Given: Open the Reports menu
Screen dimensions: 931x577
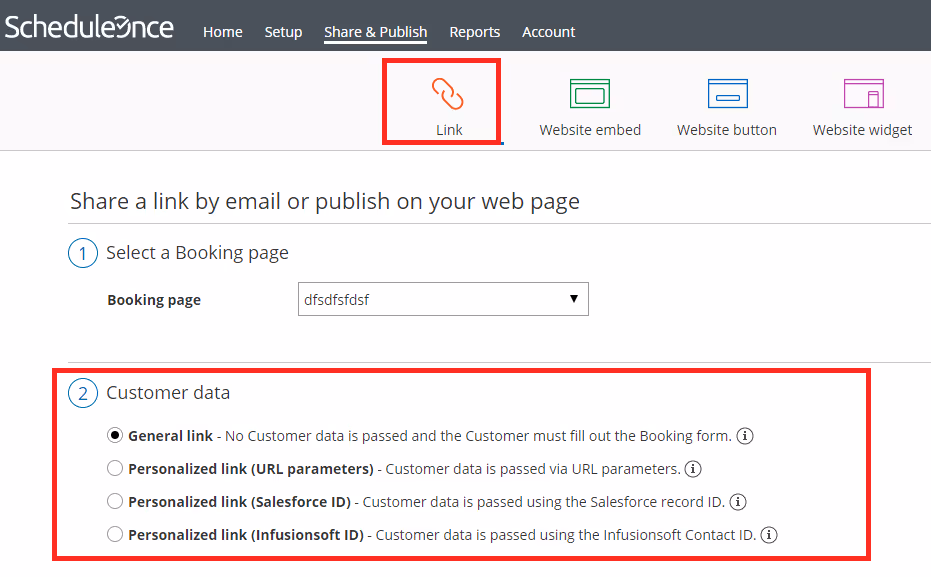Looking at the screenshot, I should (474, 32).
